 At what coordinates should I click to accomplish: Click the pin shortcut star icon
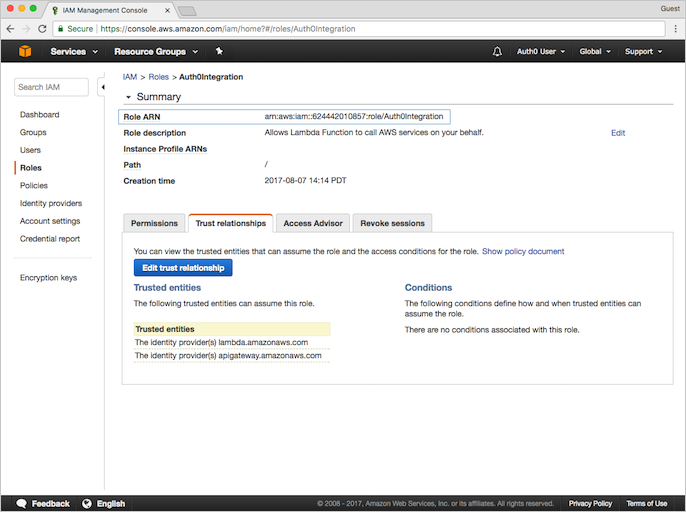219,51
